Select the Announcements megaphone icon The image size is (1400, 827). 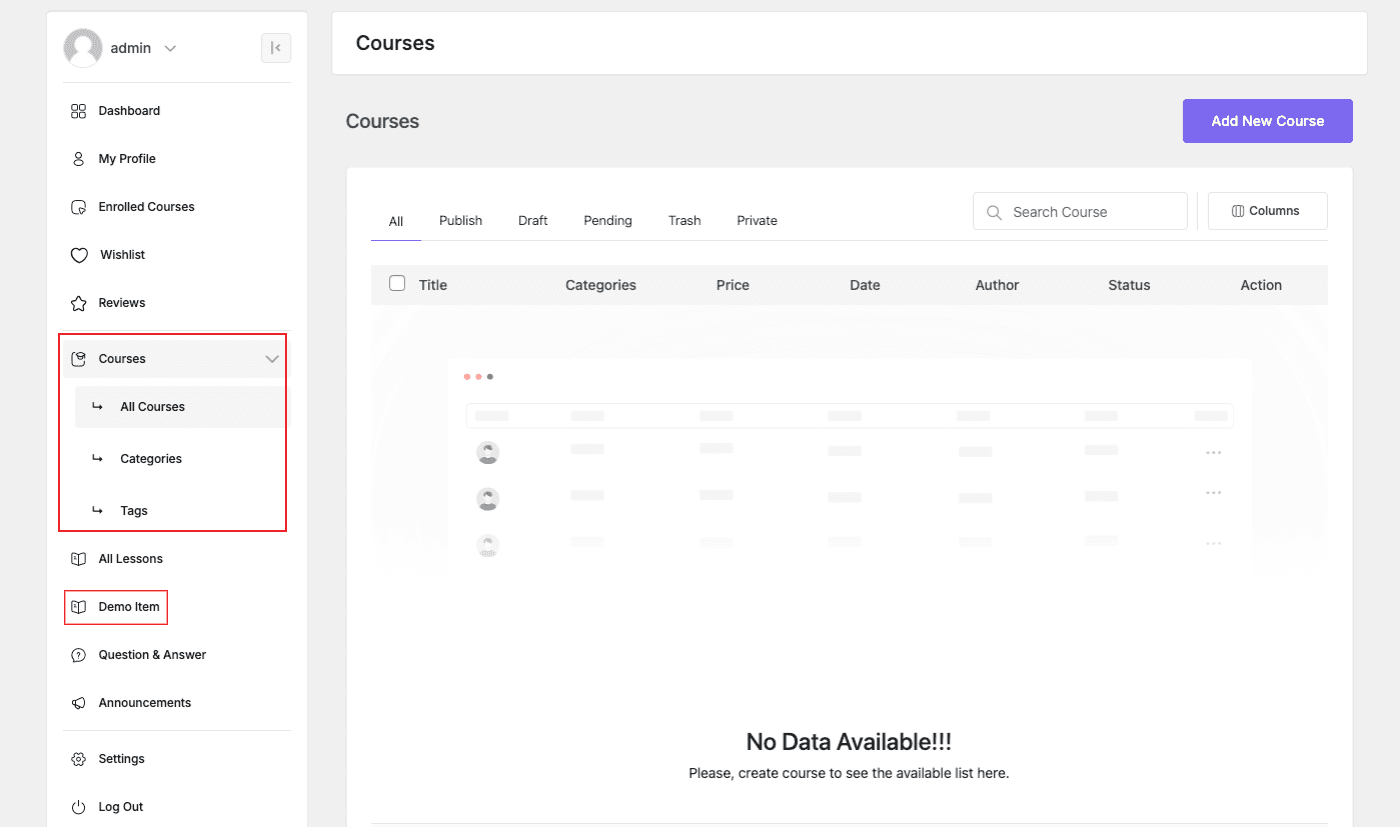79,702
